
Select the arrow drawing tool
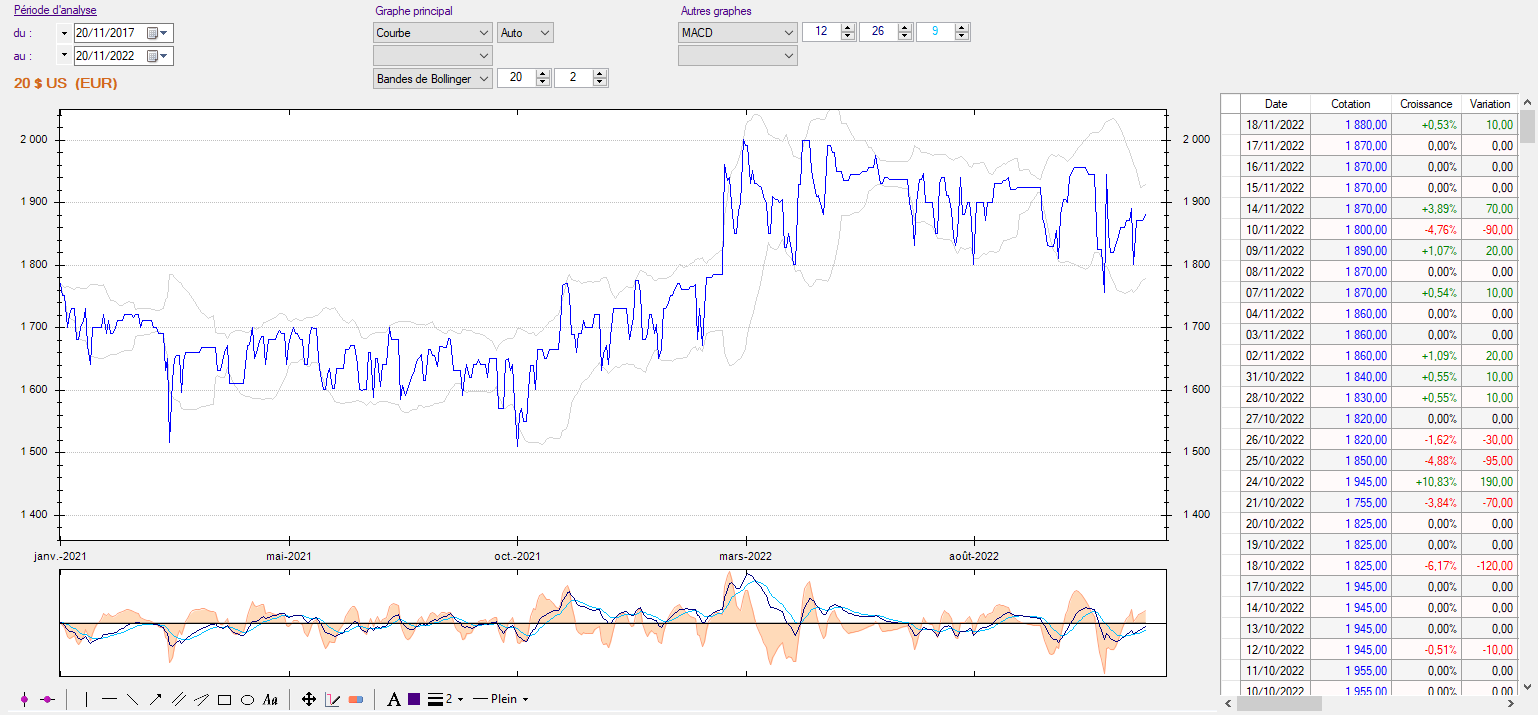(155, 699)
